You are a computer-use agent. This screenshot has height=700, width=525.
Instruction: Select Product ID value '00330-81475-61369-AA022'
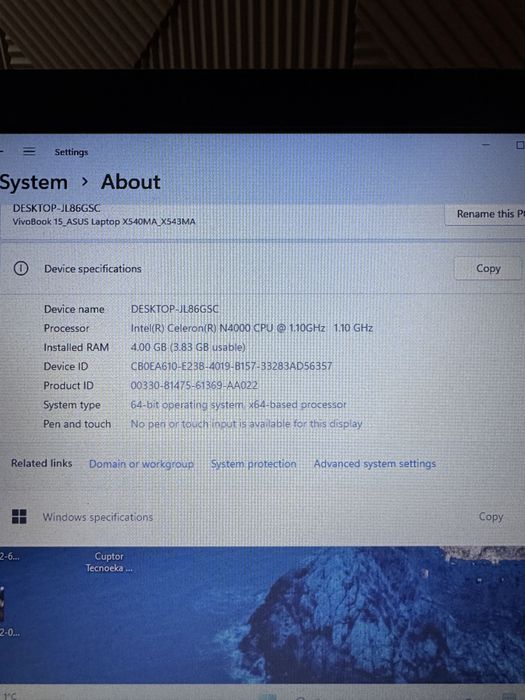194,385
